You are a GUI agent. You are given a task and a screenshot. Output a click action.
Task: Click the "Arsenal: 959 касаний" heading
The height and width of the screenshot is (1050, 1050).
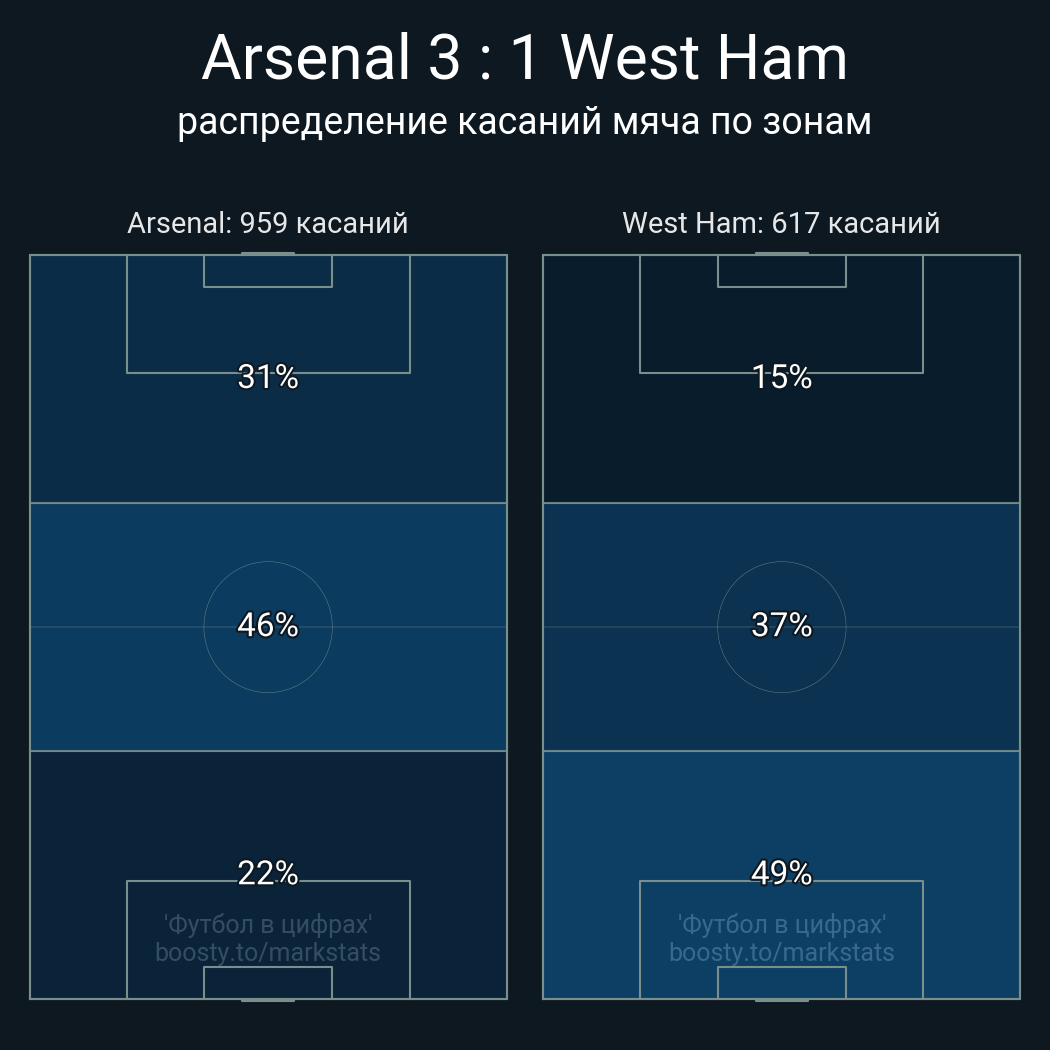pyautogui.click(x=267, y=223)
